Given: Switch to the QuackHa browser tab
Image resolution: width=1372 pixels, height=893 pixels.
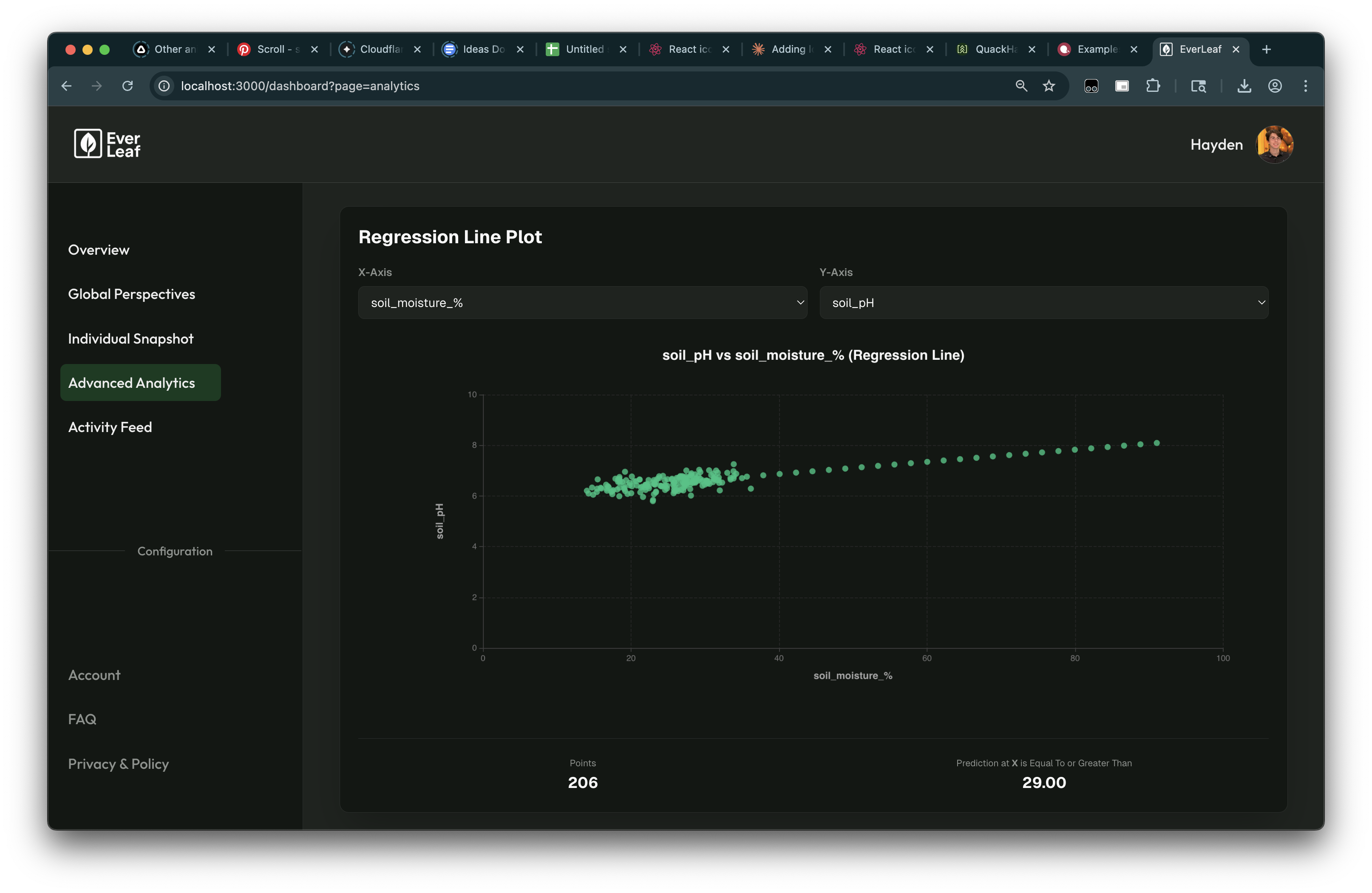Looking at the screenshot, I should pos(995,50).
